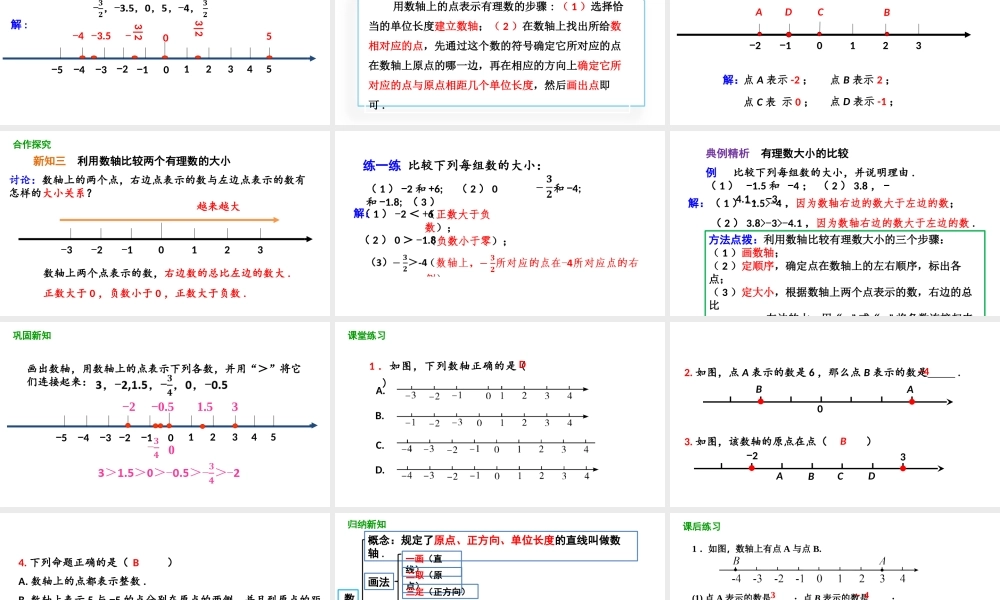This screenshot has height=600, width=1000.
Task: Click the green 方法点拨 tip box
Action: [x=846, y=273]
